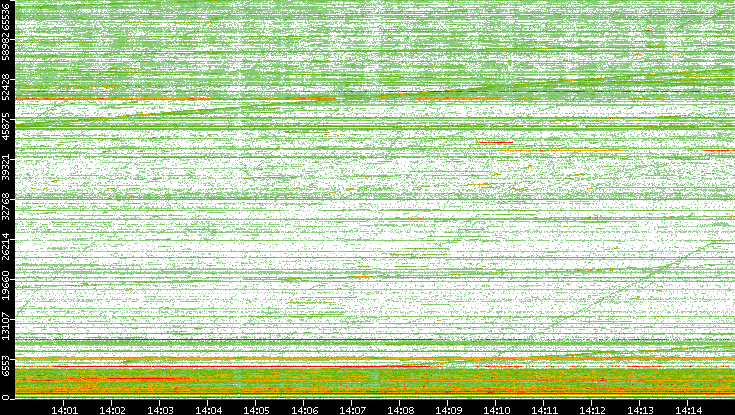Click the 14:02 time axis label
This screenshot has height=415, width=735.
tap(112, 410)
